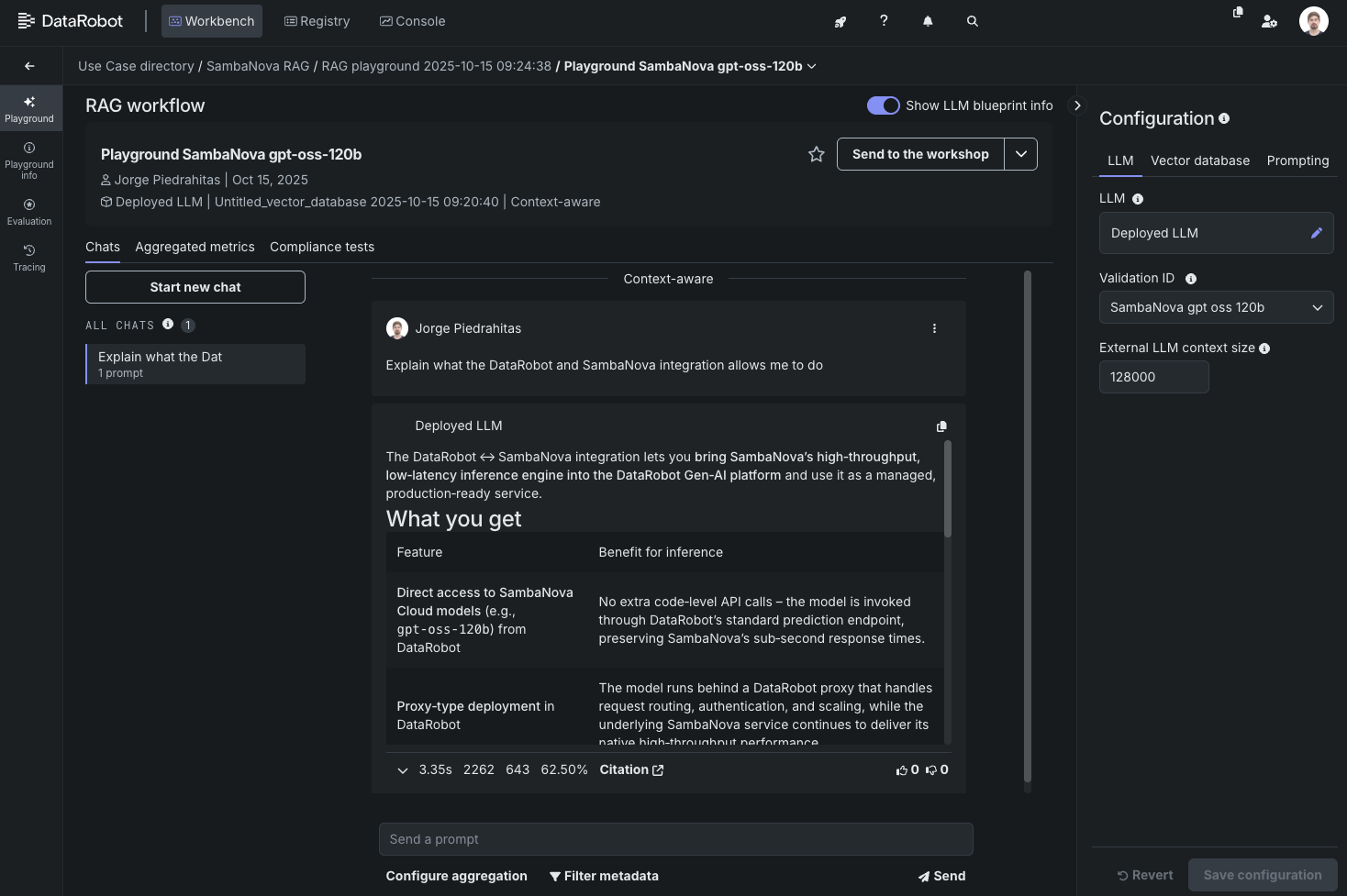Screen dimensions: 1347x896
Task: Open the Console tab
Action: [x=413, y=21]
